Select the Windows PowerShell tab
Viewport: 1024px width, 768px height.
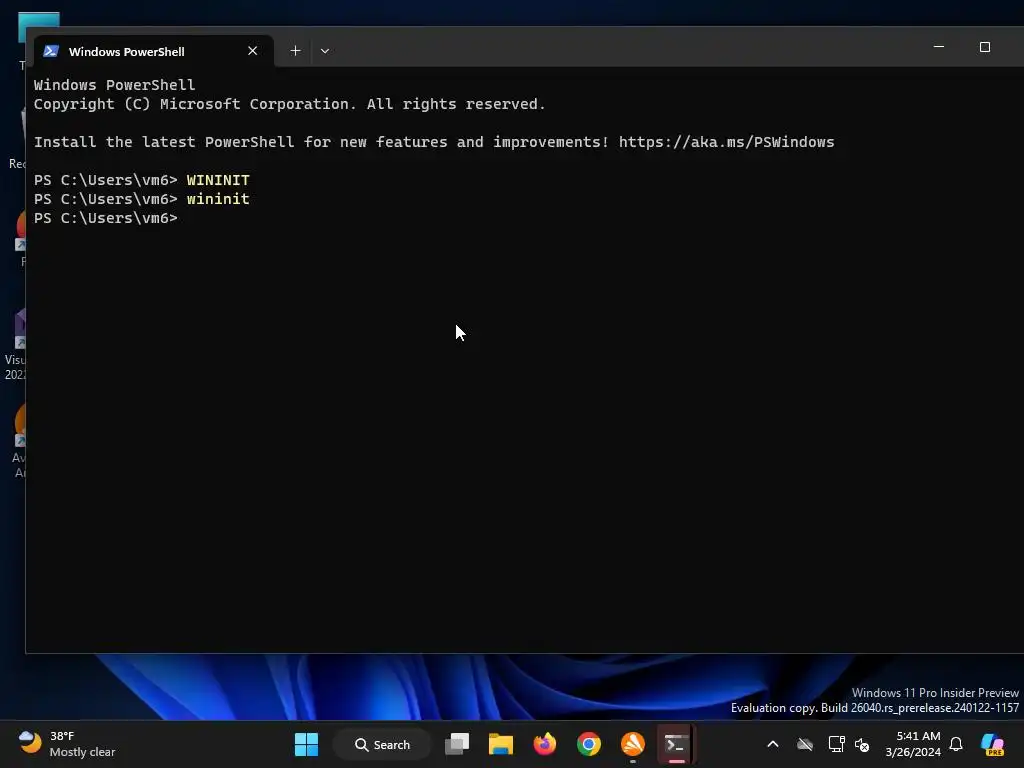[153, 51]
